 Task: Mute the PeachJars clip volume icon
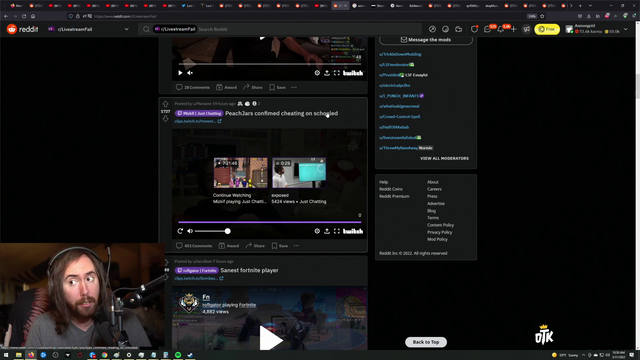click(190, 231)
